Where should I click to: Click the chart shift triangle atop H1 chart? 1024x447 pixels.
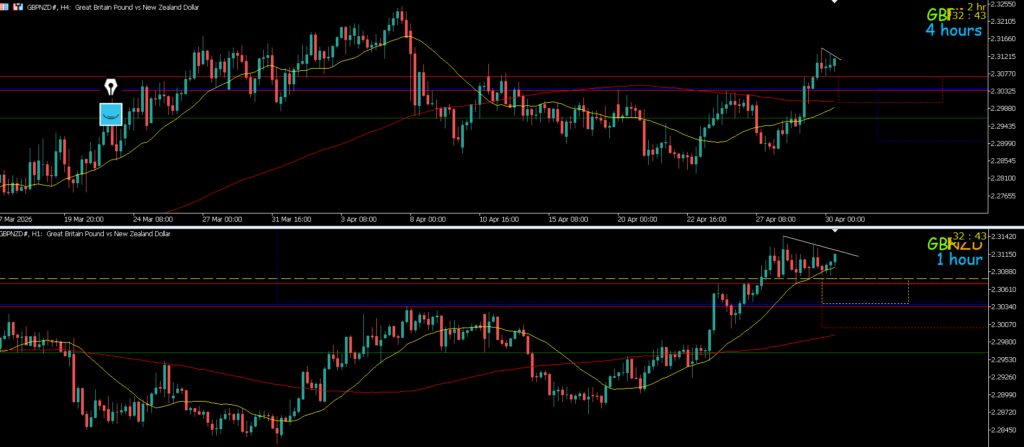(x=833, y=230)
